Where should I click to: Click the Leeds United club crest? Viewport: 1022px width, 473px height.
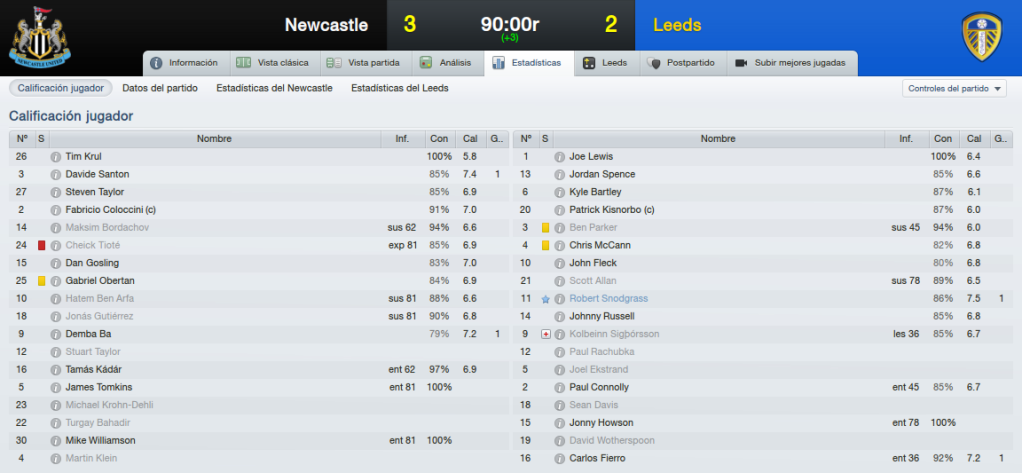pos(982,36)
